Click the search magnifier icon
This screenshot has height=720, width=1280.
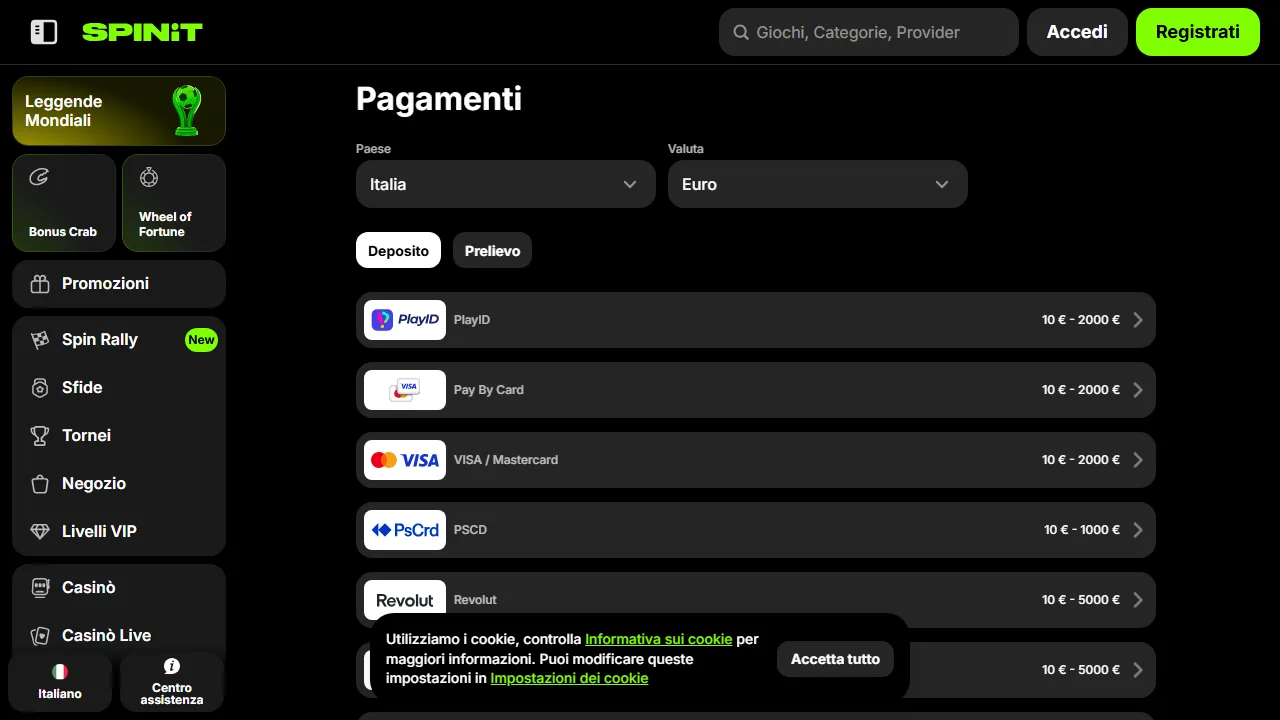[x=741, y=33]
